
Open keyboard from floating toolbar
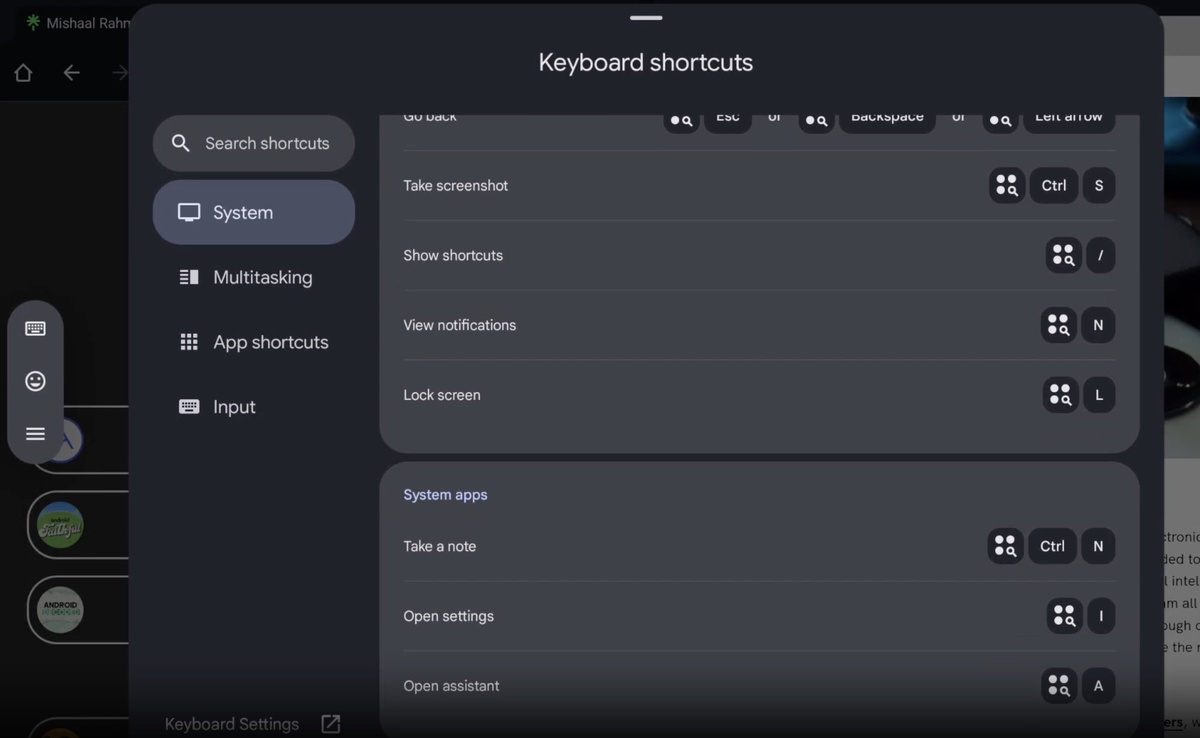point(35,328)
